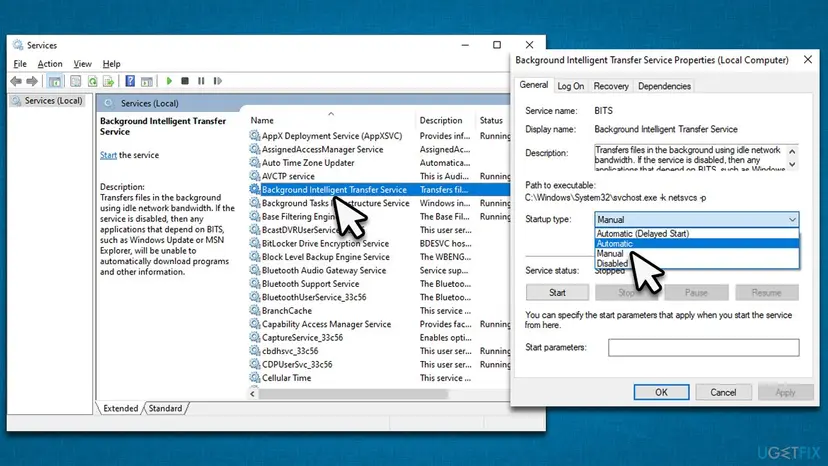Choose Automatic startup type option
The image size is (828, 466).
[x=697, y=244]
